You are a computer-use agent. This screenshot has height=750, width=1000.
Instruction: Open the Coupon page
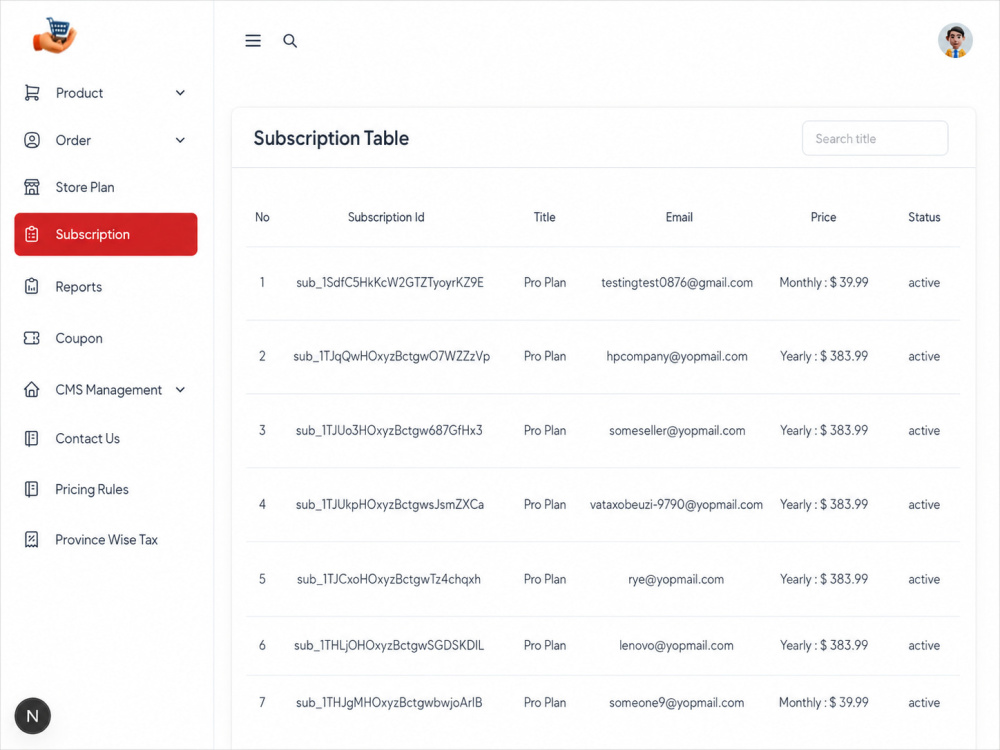tap(106, 338)
